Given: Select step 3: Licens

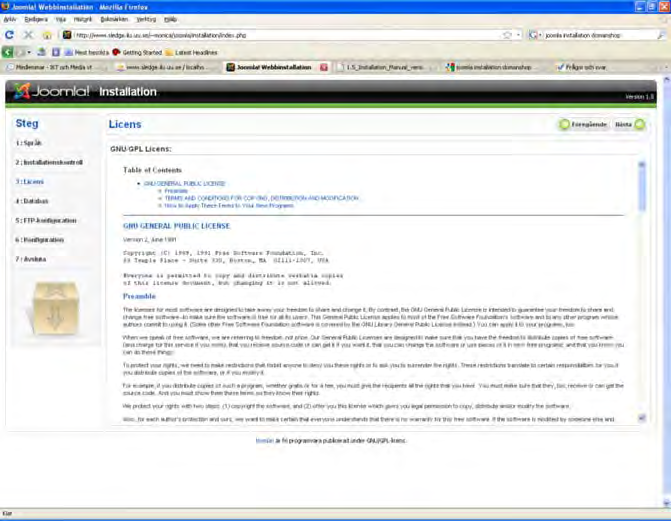Looking at the screenshot, I should 30,182.
